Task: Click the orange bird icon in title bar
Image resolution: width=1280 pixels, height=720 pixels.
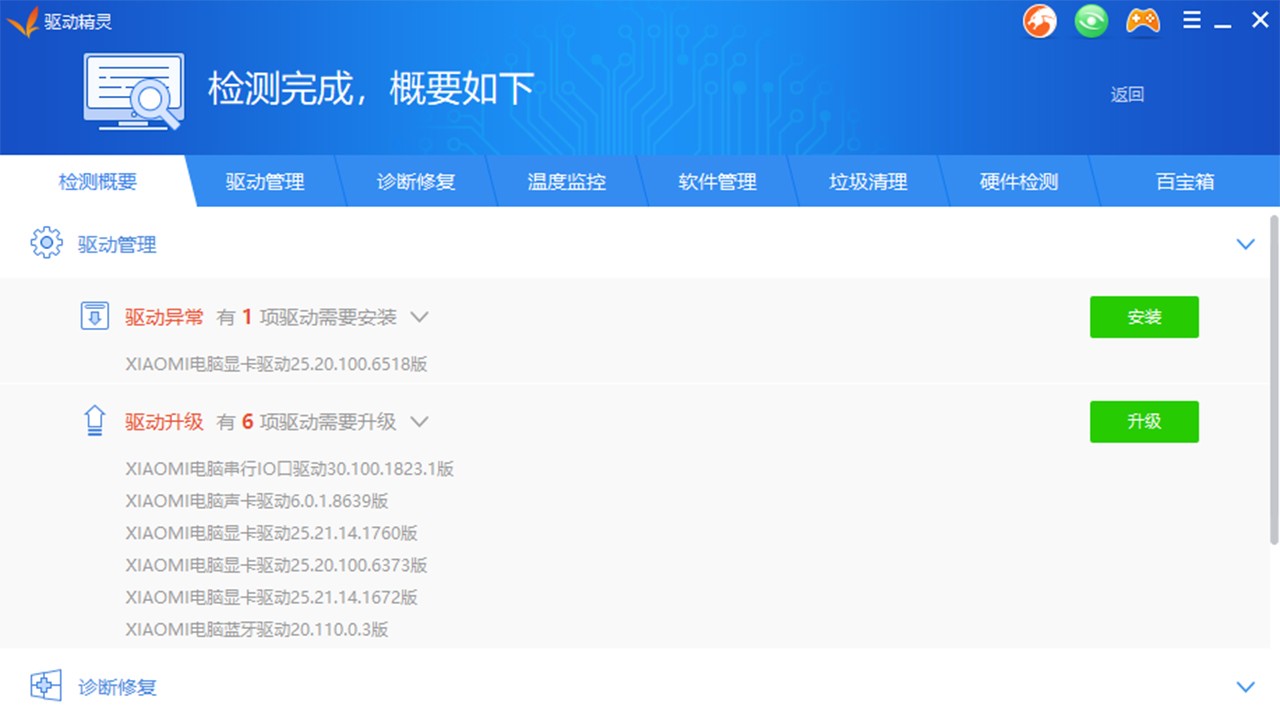Action: pyautogui.click(x=1040, y=21)
